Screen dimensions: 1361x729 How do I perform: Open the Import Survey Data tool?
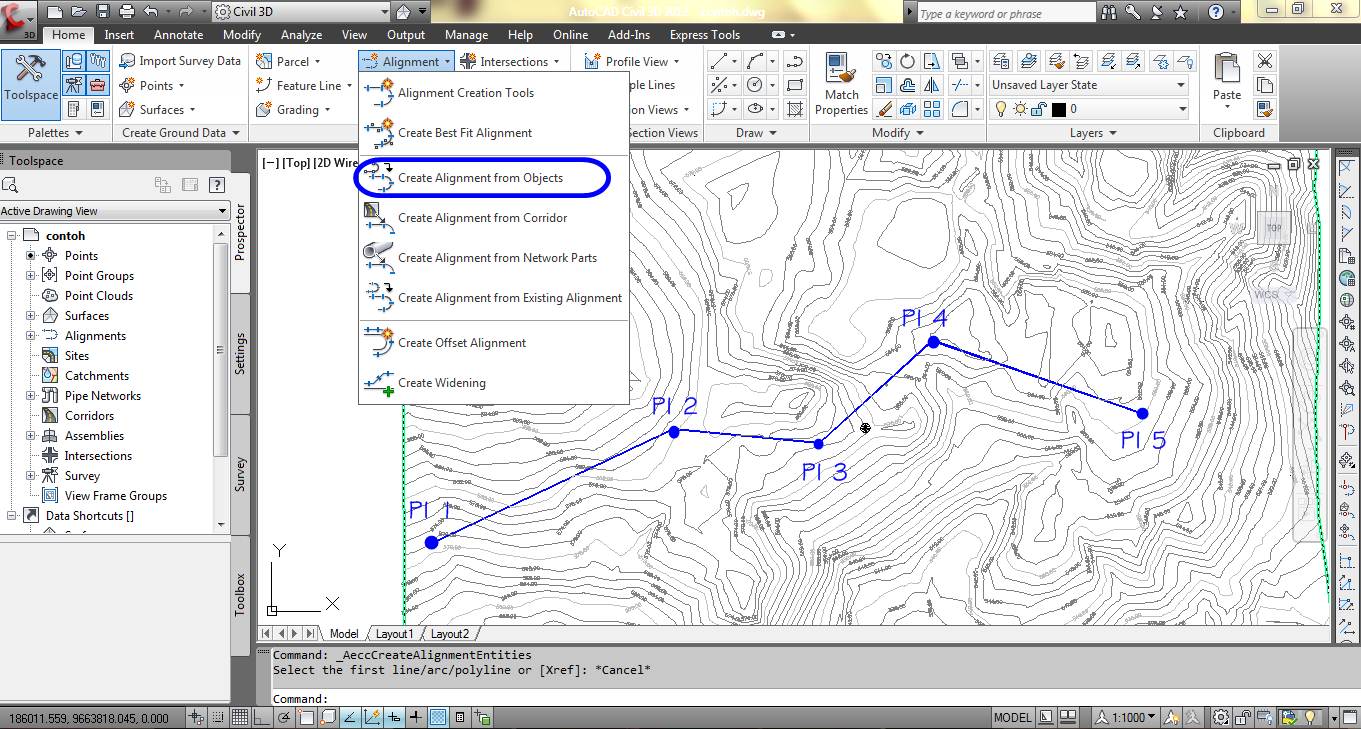click(180, 60)
